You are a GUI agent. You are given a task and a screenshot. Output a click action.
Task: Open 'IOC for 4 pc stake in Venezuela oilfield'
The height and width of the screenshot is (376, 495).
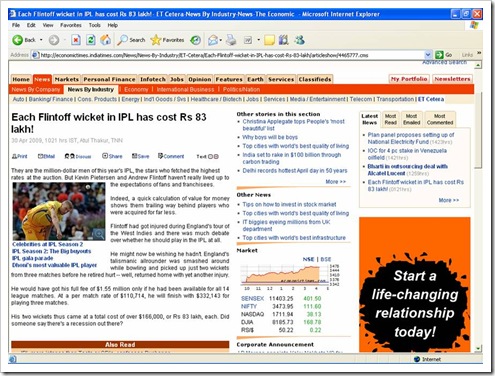(x=407, y=154)
